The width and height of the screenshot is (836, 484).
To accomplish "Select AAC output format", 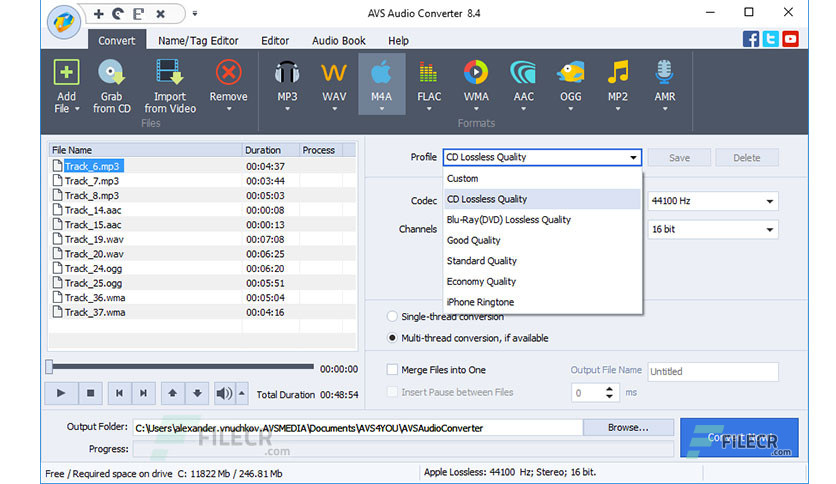I will click(x=523, y=84).
